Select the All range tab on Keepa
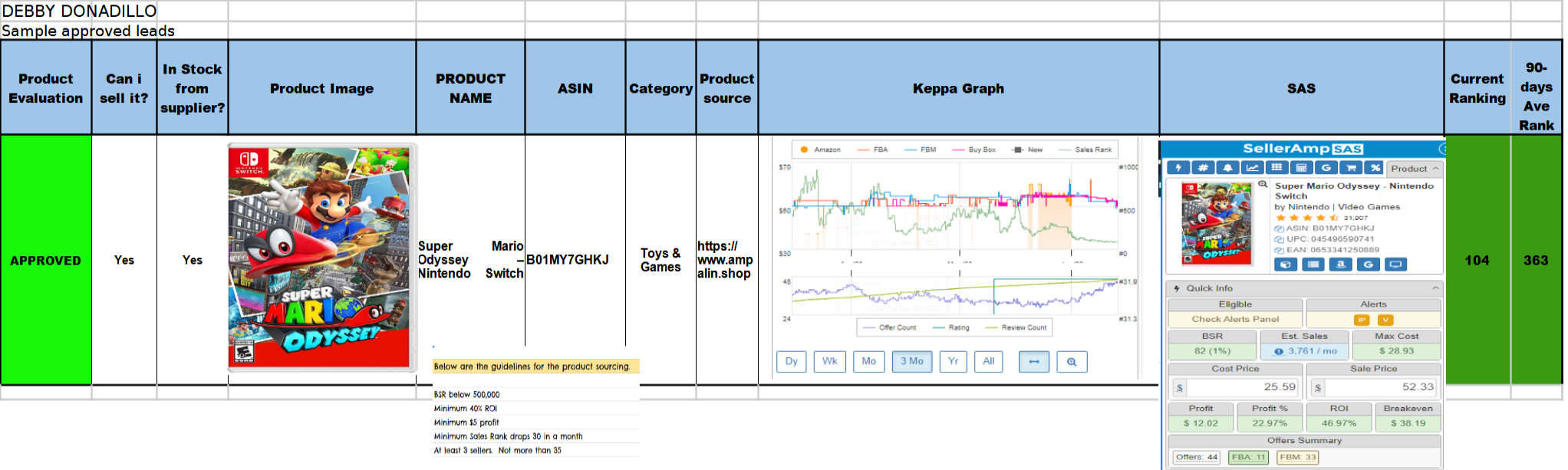The width and height of the screenshot is (1568, 470). click(989, 362)
